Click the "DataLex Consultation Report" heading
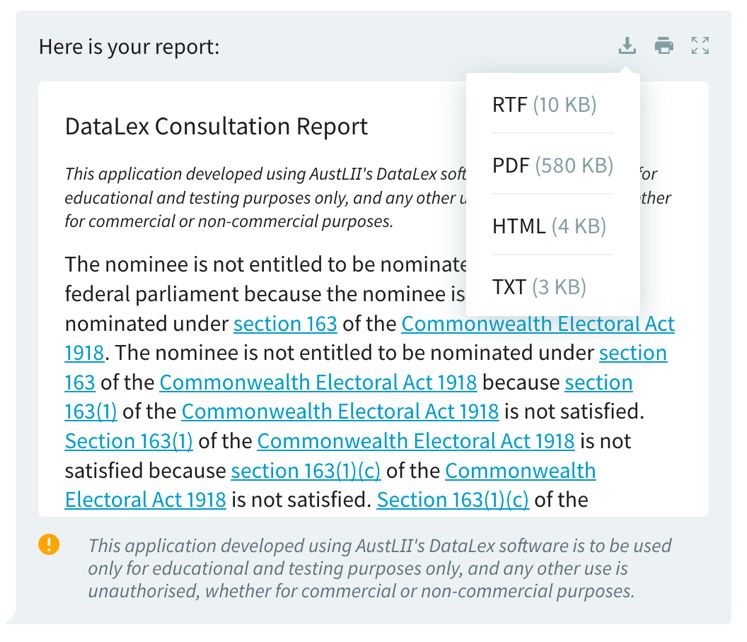 216,127
